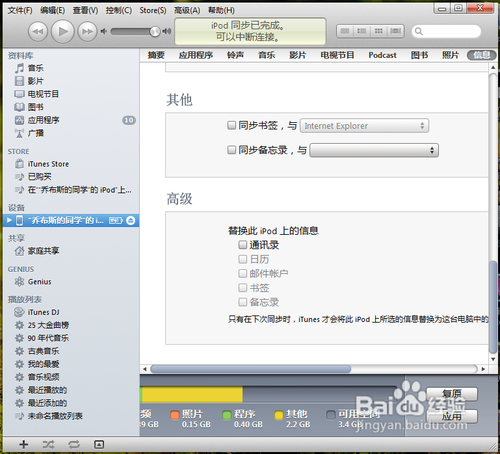Toggle shuffle icon in bottom bar
This screenshot has height=454, width=500.
[49, 444]
